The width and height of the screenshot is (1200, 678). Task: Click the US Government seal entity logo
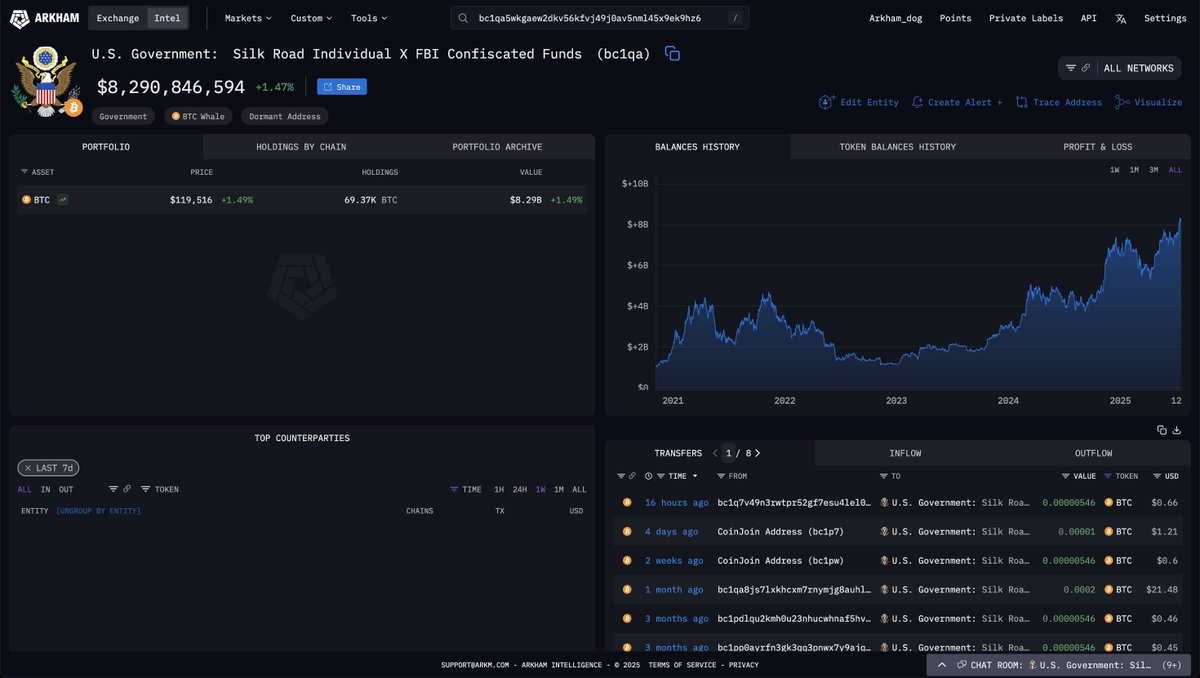(44, 83)
